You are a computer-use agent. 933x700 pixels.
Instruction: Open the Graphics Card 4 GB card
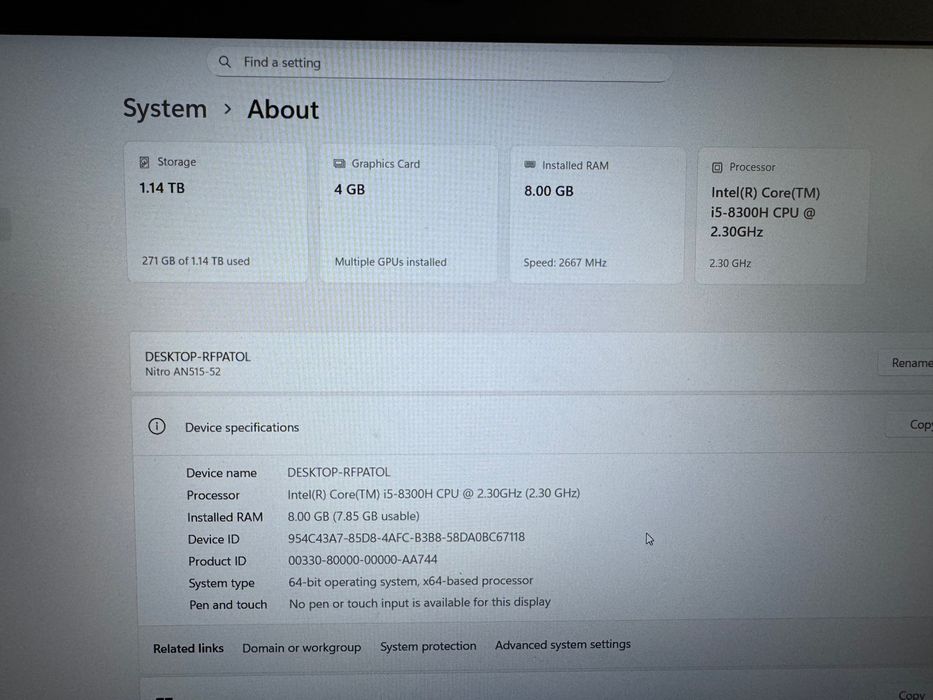click(x=408, y=214)
